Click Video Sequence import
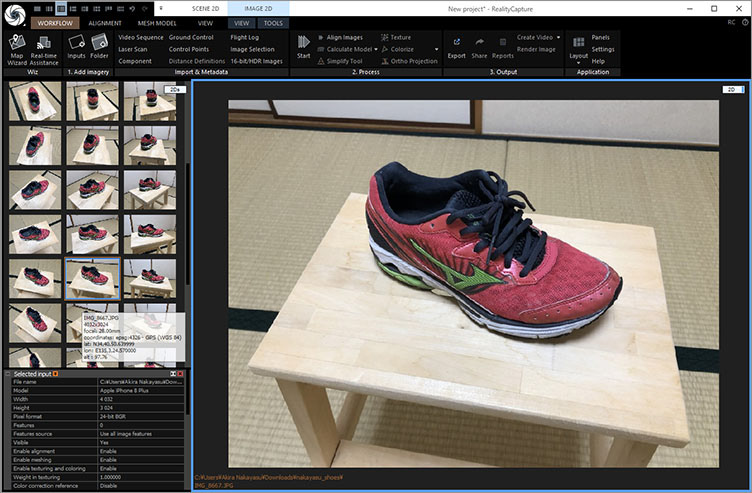 [x=141, y=37]
